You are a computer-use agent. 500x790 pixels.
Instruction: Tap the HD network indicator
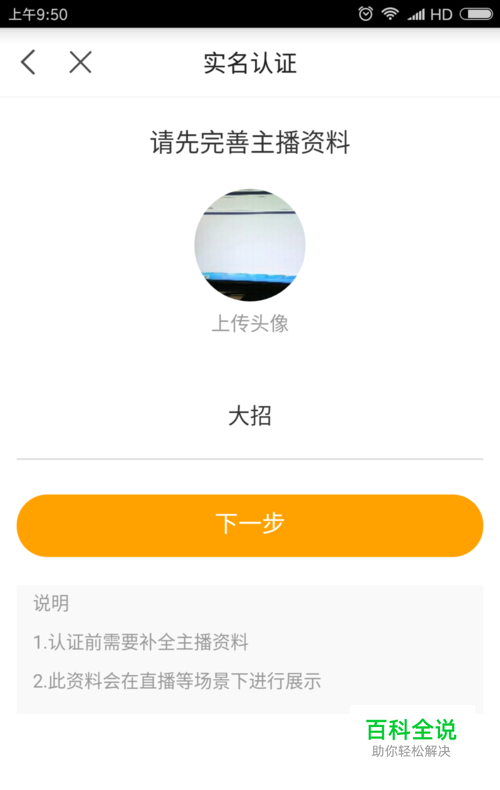[441, 15]
